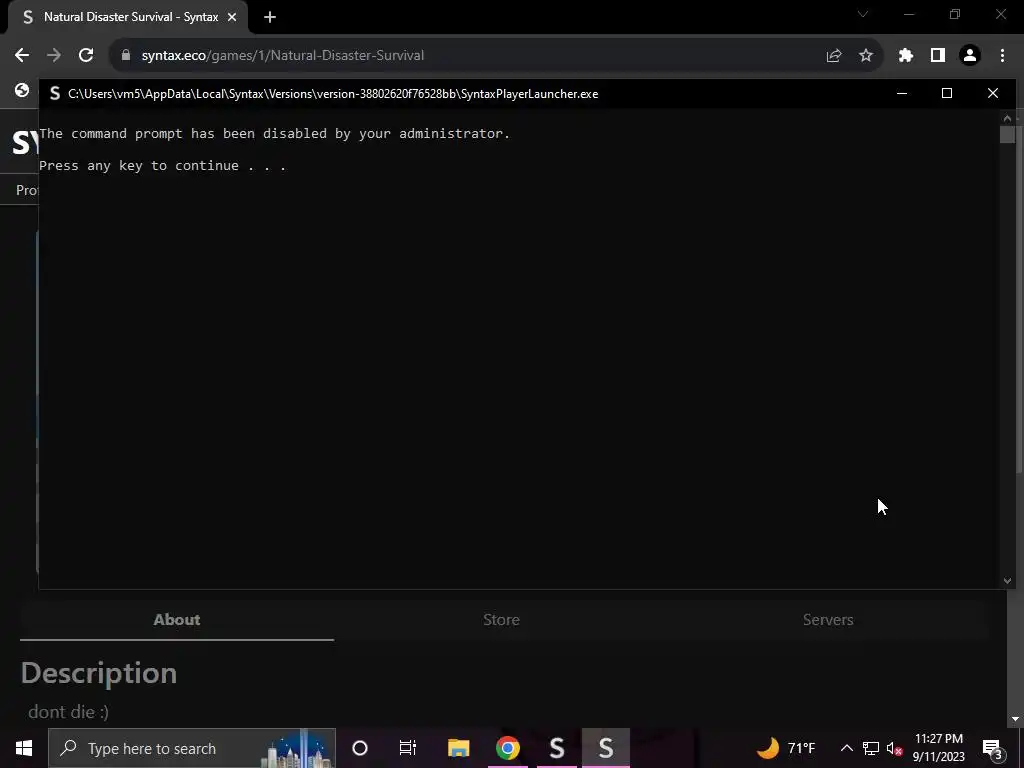Switch to Google Chrome on the taskbar
Viewport: 1024px width, 768px height.
click(508, 748)
